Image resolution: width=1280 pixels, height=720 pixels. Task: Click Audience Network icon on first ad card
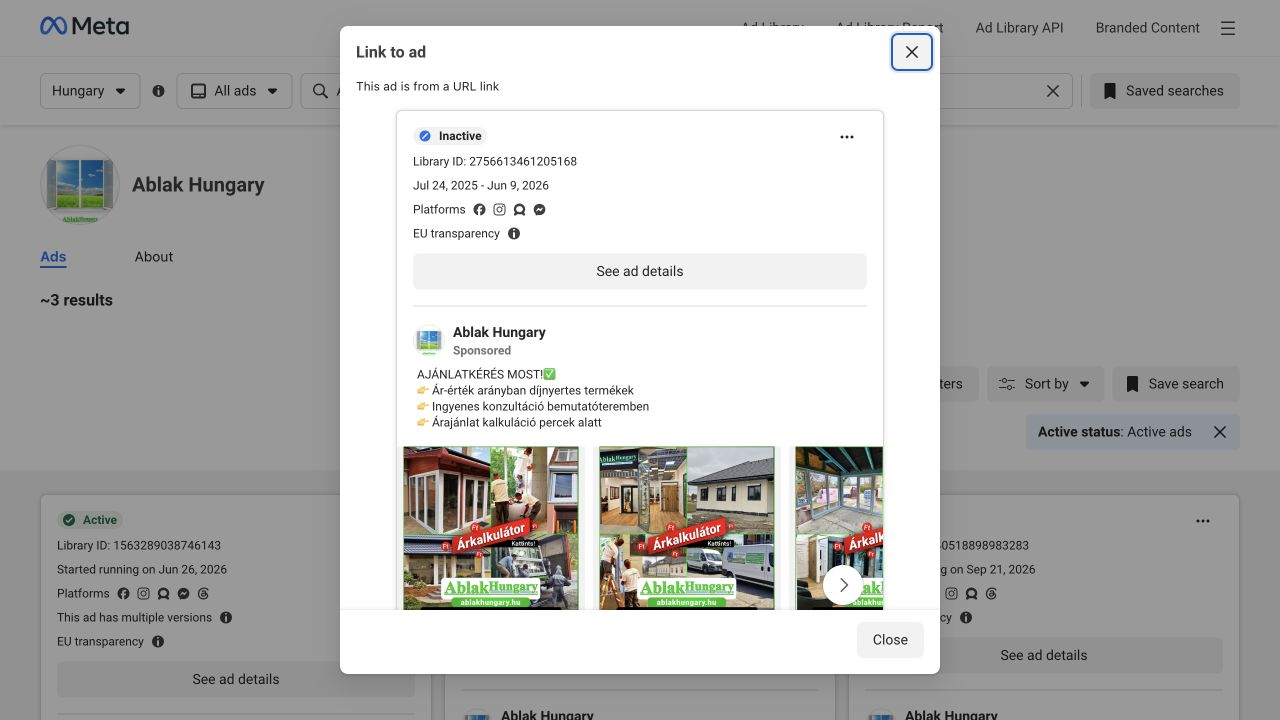[x=163, y=594]
